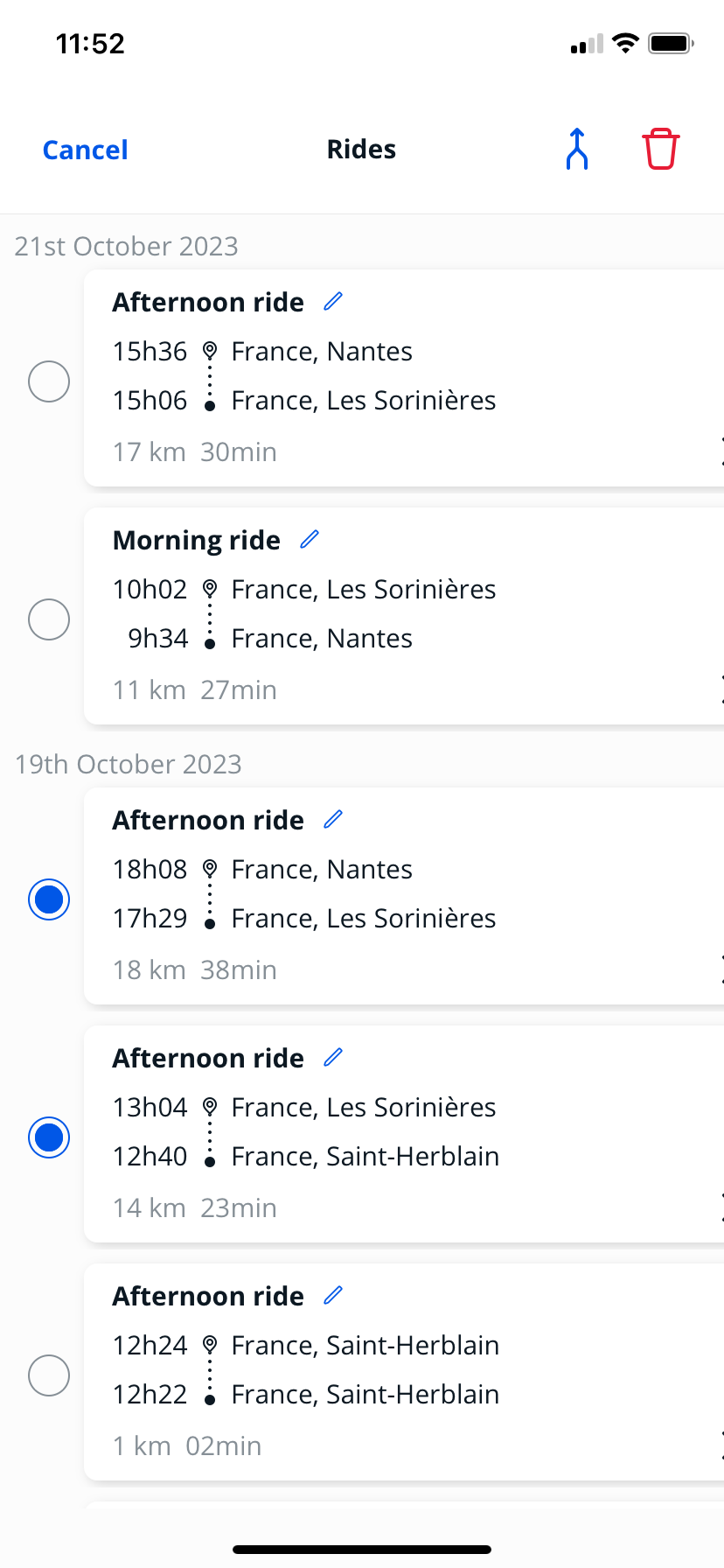The width and height of the screenshot is (724, 1568).
Task: Edit name of 15h36 Afternoon ride
Action: tap(333, 302)
